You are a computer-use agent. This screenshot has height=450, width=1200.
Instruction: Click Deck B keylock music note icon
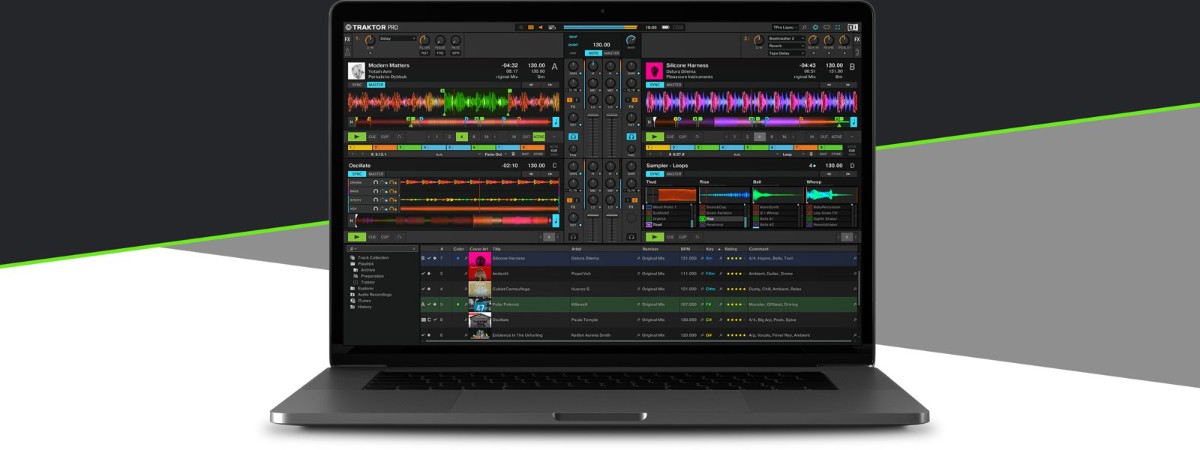tap(853, 122)
